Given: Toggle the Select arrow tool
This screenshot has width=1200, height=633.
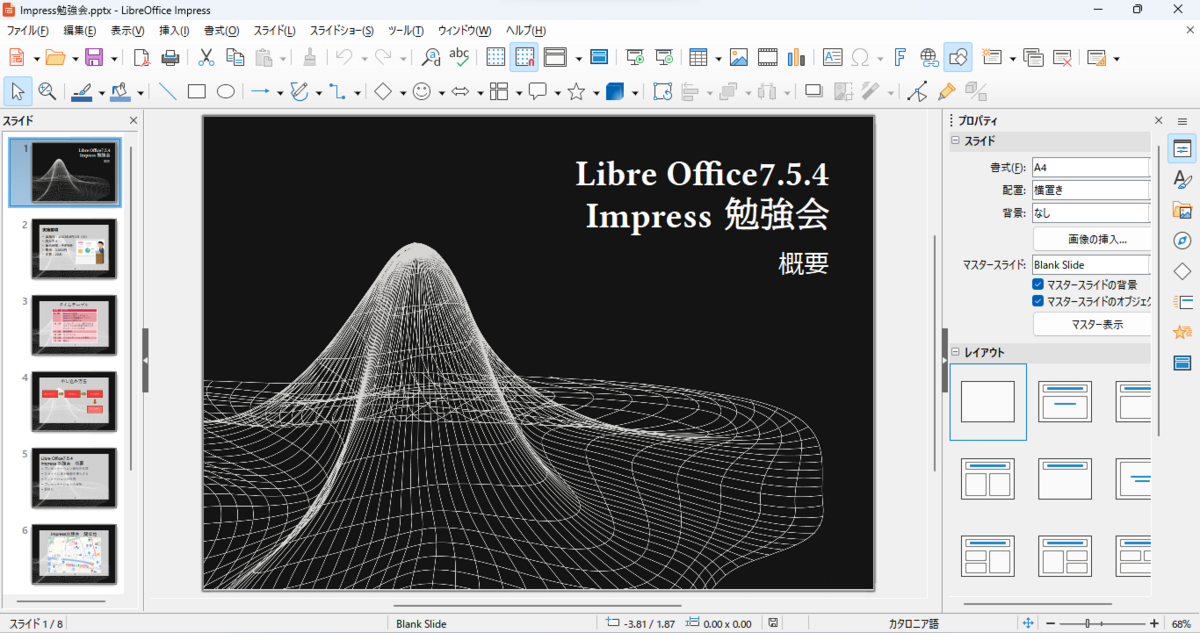Looking at the screenshot, I should click(x=17, y=92).
